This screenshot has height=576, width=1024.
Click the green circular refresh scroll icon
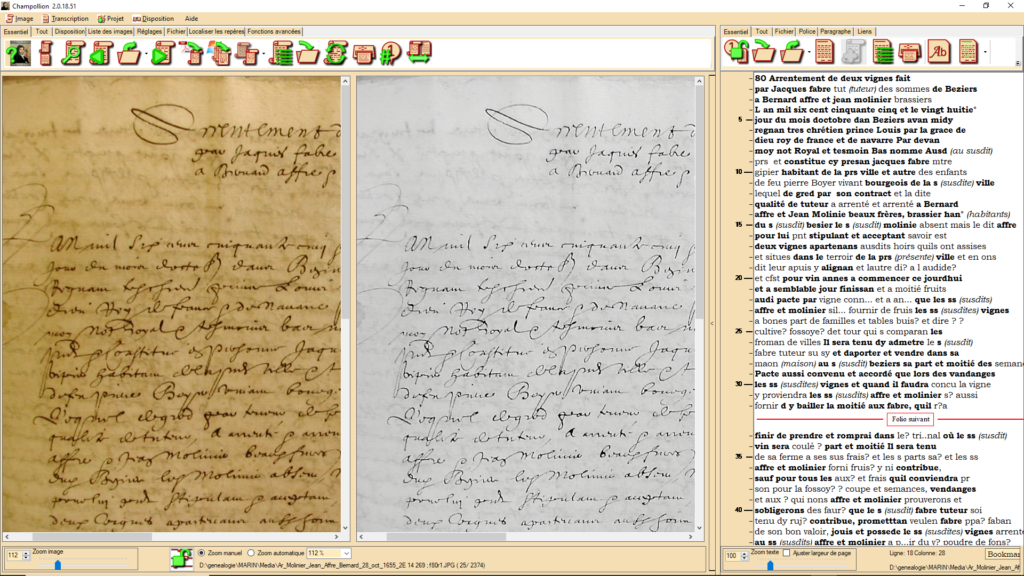coord(336,53)
